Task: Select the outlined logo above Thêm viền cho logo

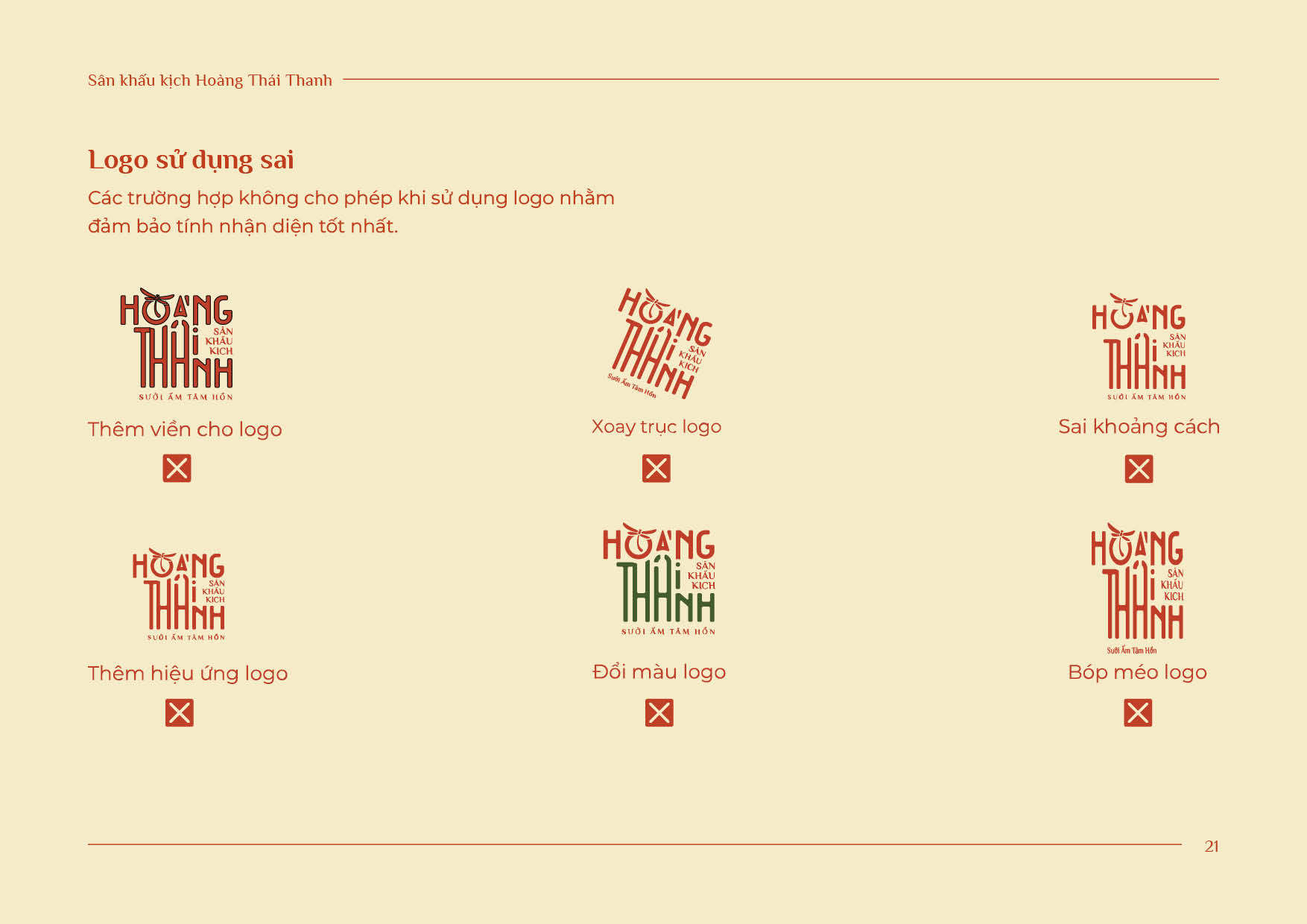Action: point(177,344)
